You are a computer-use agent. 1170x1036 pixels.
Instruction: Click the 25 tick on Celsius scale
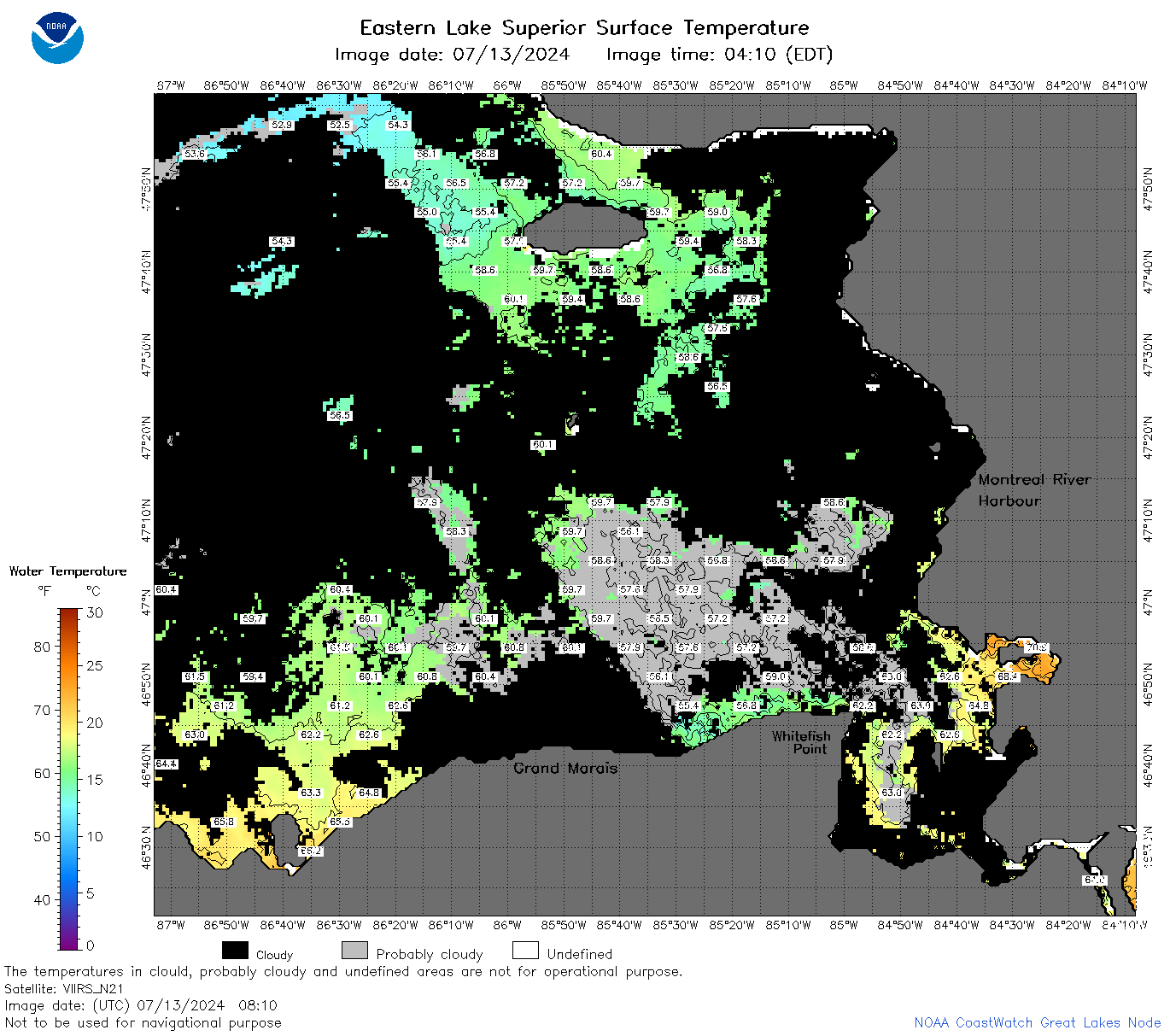pyautogui.click(x=95, y=666)
